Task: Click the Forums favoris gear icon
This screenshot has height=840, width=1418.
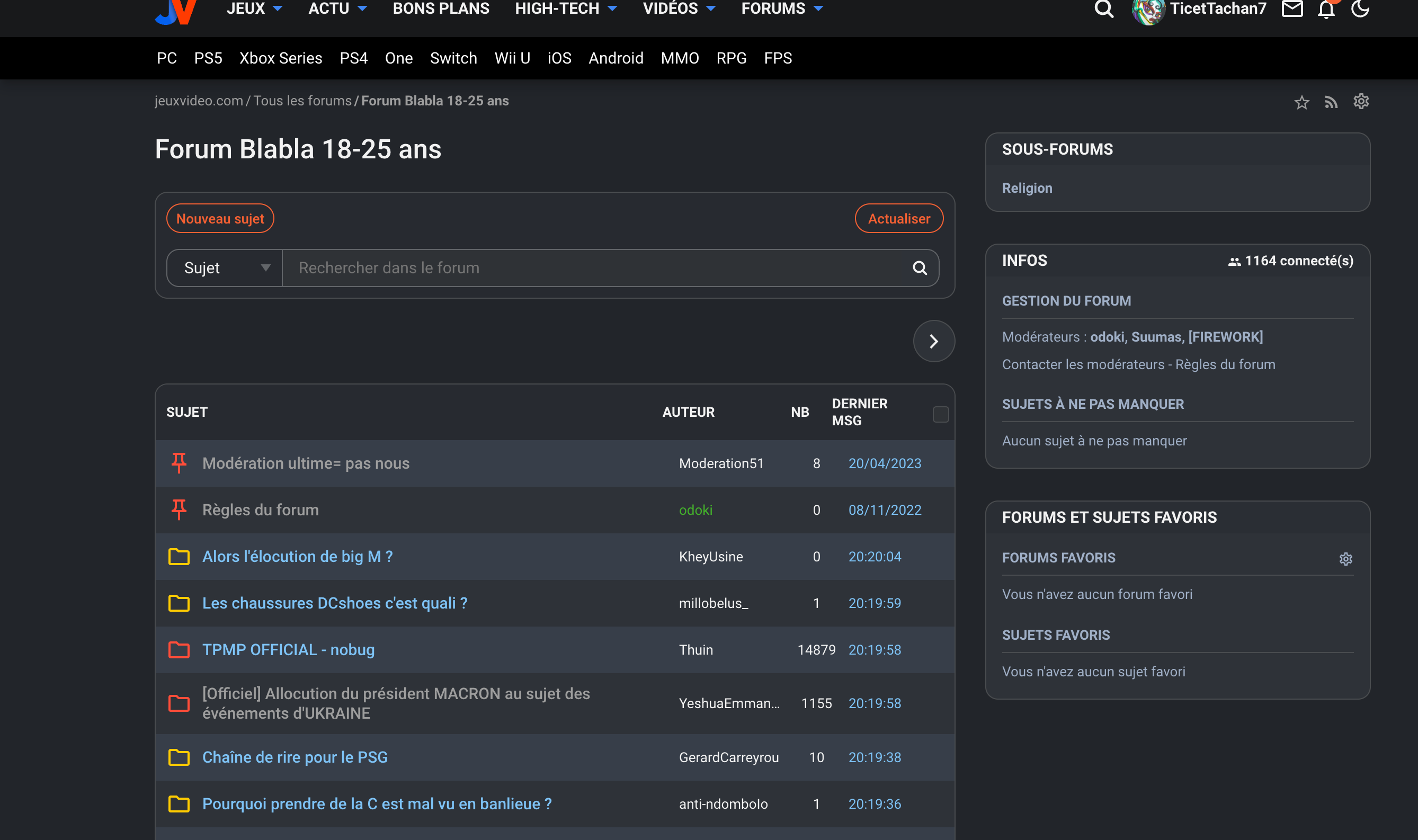Action: click(1345, 559)
